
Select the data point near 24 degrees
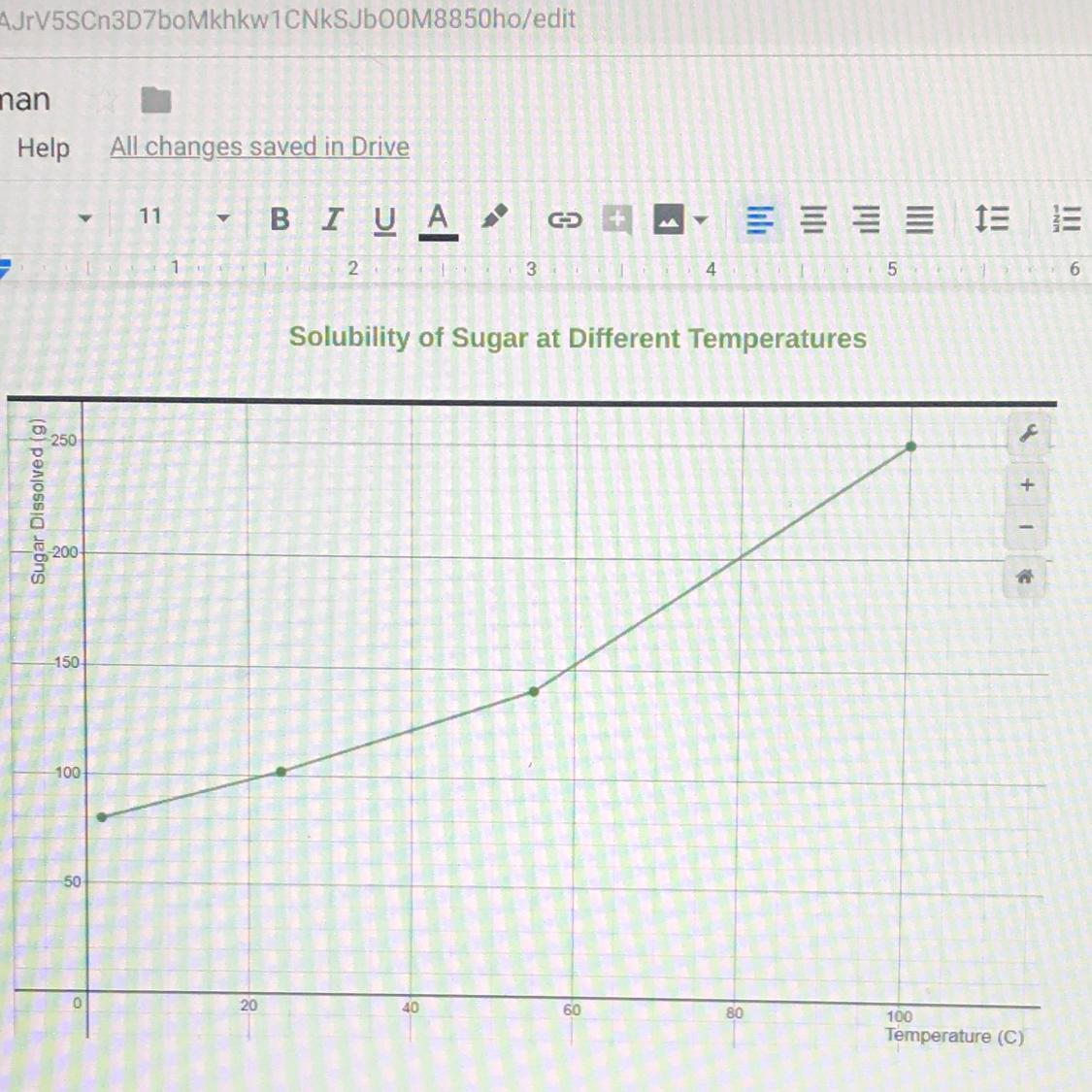281,772
